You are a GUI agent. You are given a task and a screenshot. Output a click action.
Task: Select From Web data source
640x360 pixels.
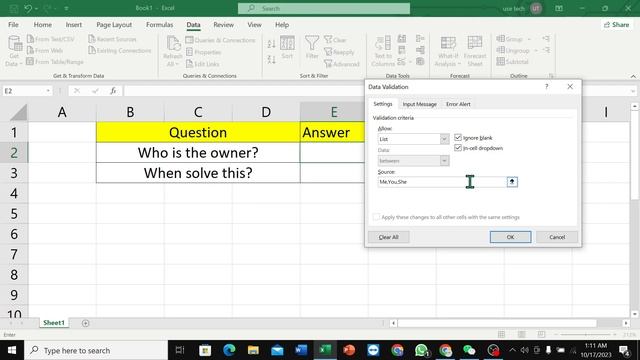tap(45, 51)
